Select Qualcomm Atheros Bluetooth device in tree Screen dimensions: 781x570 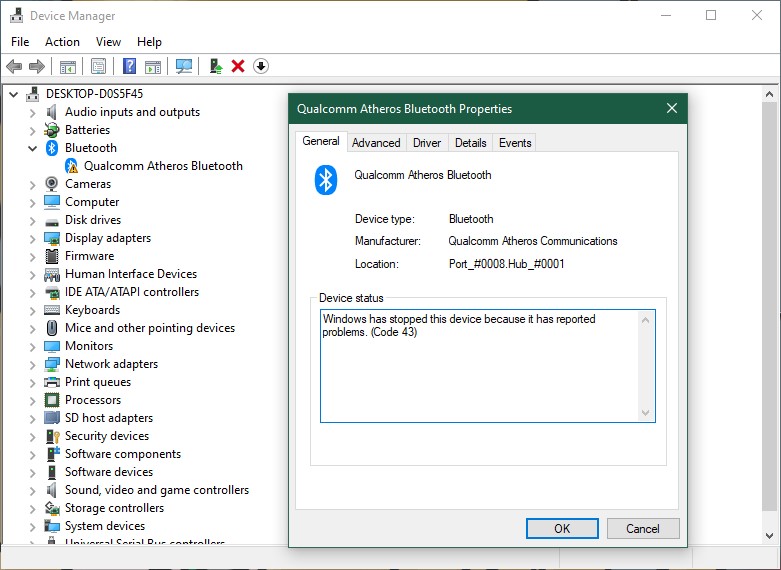pyautogui.click(x=163, y=166)
